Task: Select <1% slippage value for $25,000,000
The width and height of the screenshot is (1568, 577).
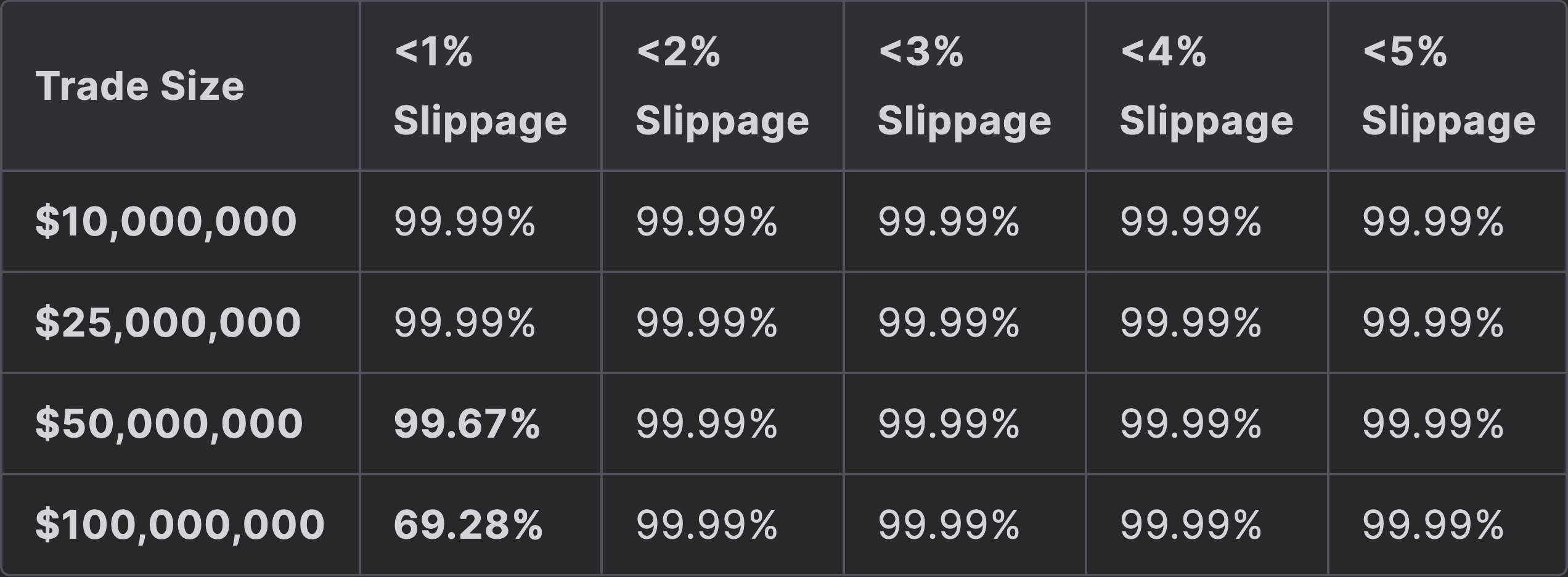Action: (x=464, y=322)
